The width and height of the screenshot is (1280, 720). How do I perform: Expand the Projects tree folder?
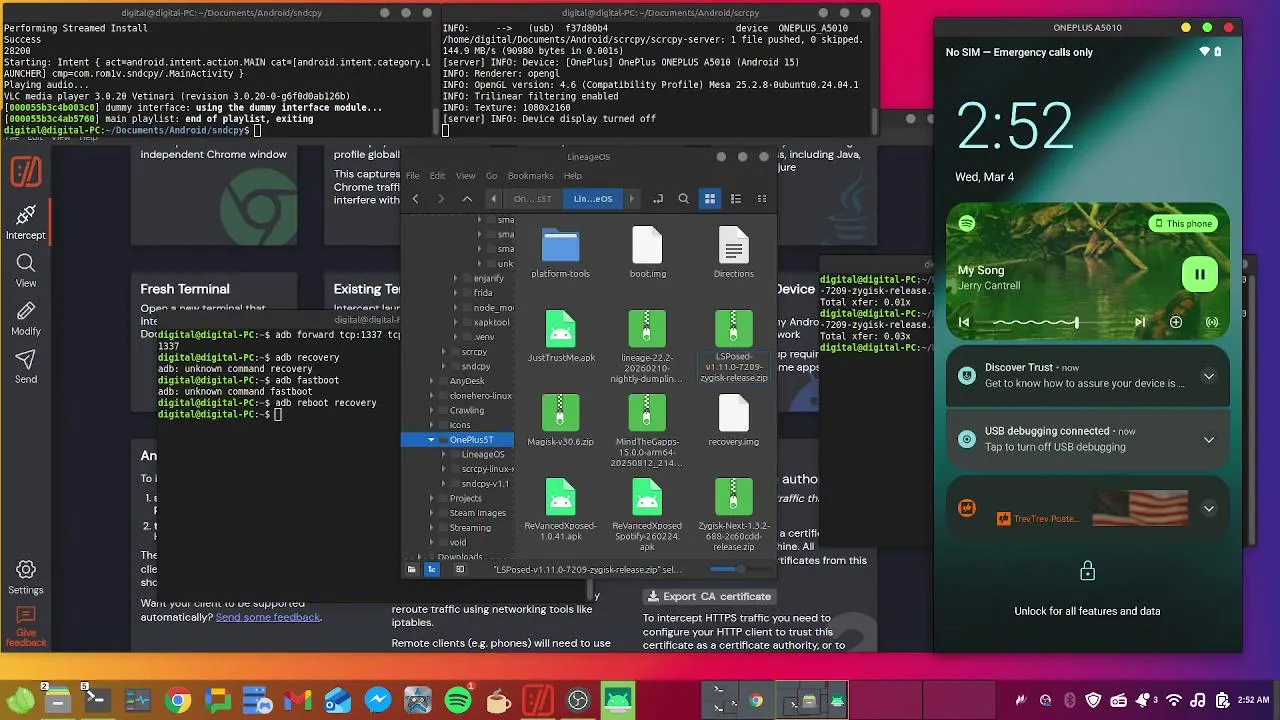[431, 498]
